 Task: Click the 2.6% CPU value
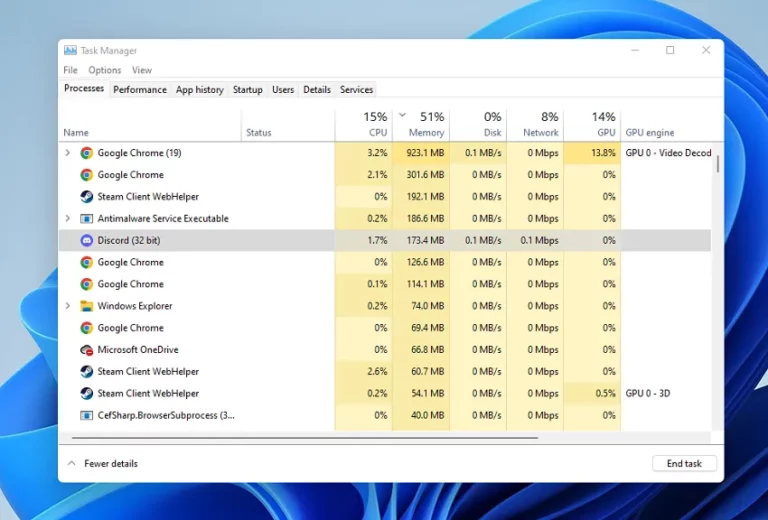point(377,372)
